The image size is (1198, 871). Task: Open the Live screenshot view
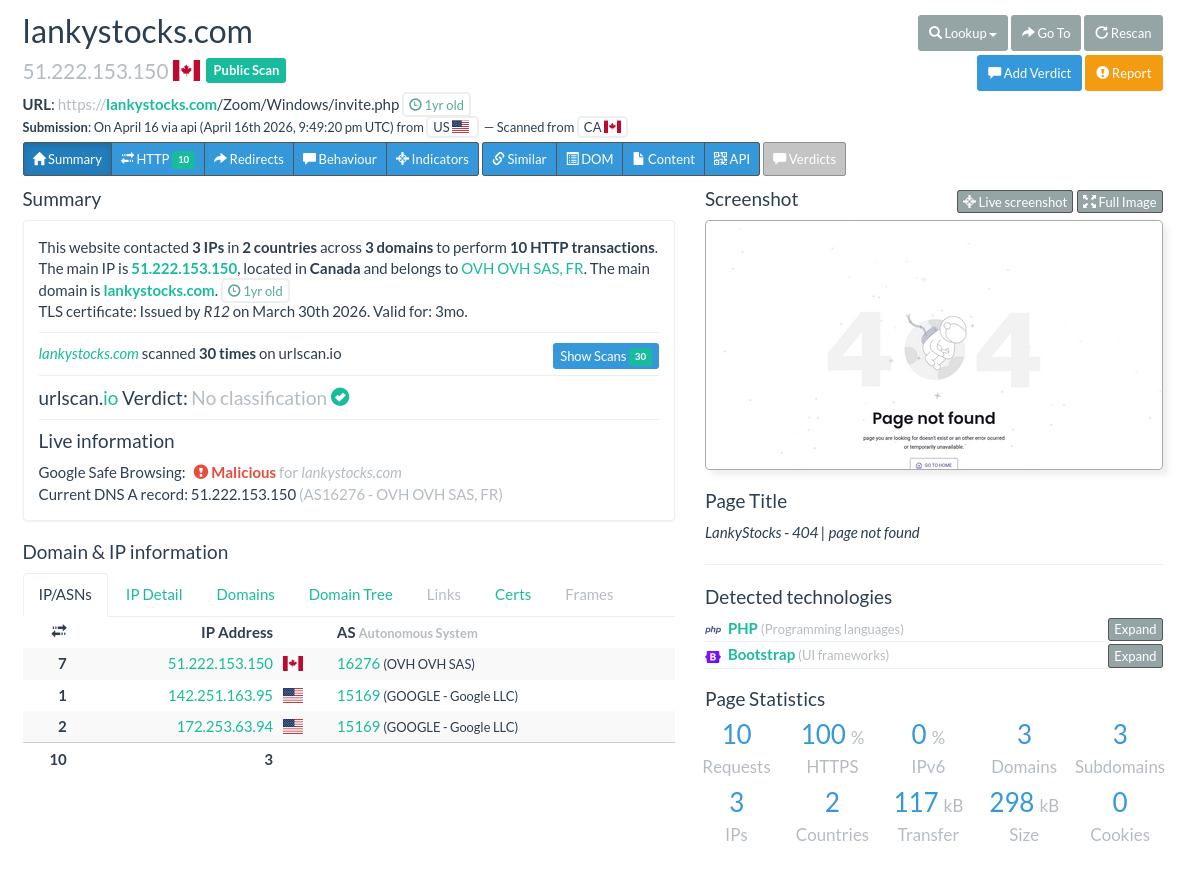click(x=1014, y=202)
